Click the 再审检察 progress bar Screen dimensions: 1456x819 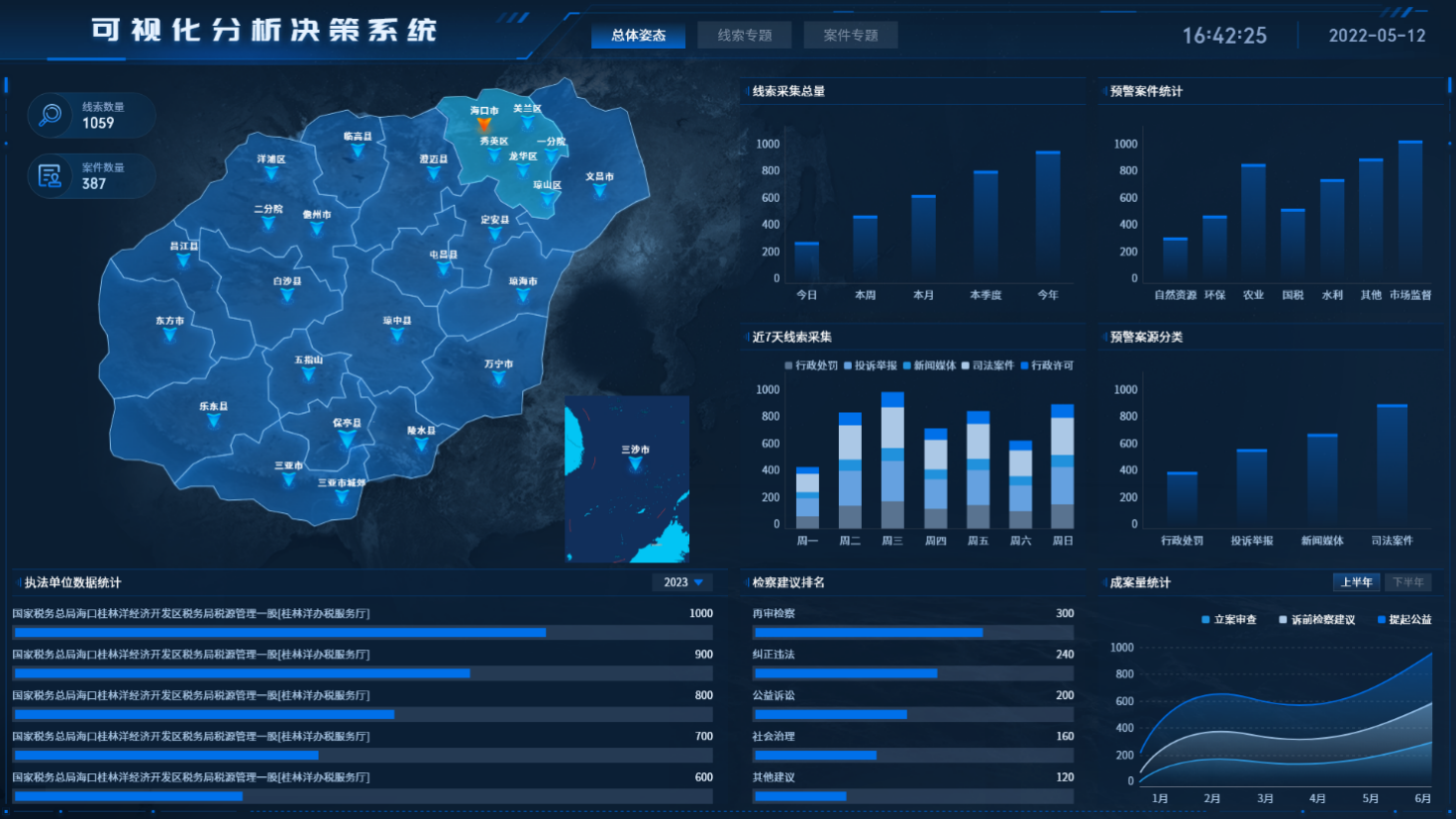point(869,632)
